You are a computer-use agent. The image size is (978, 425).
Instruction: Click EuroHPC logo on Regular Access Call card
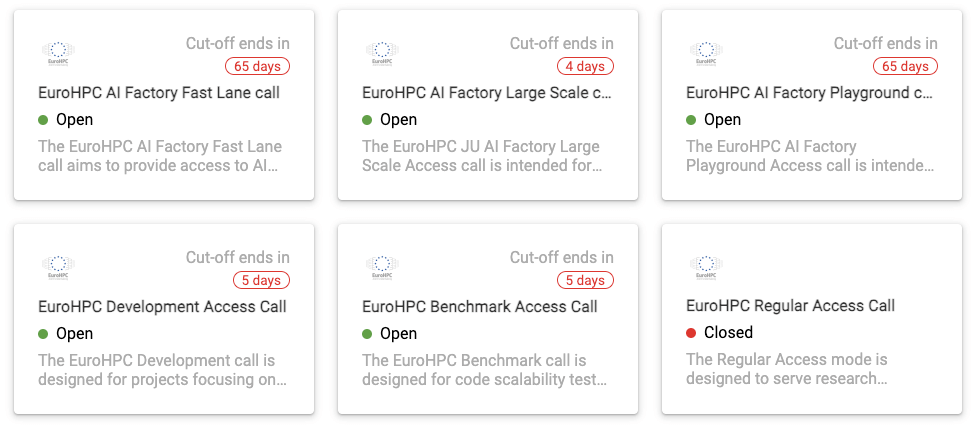707,265
